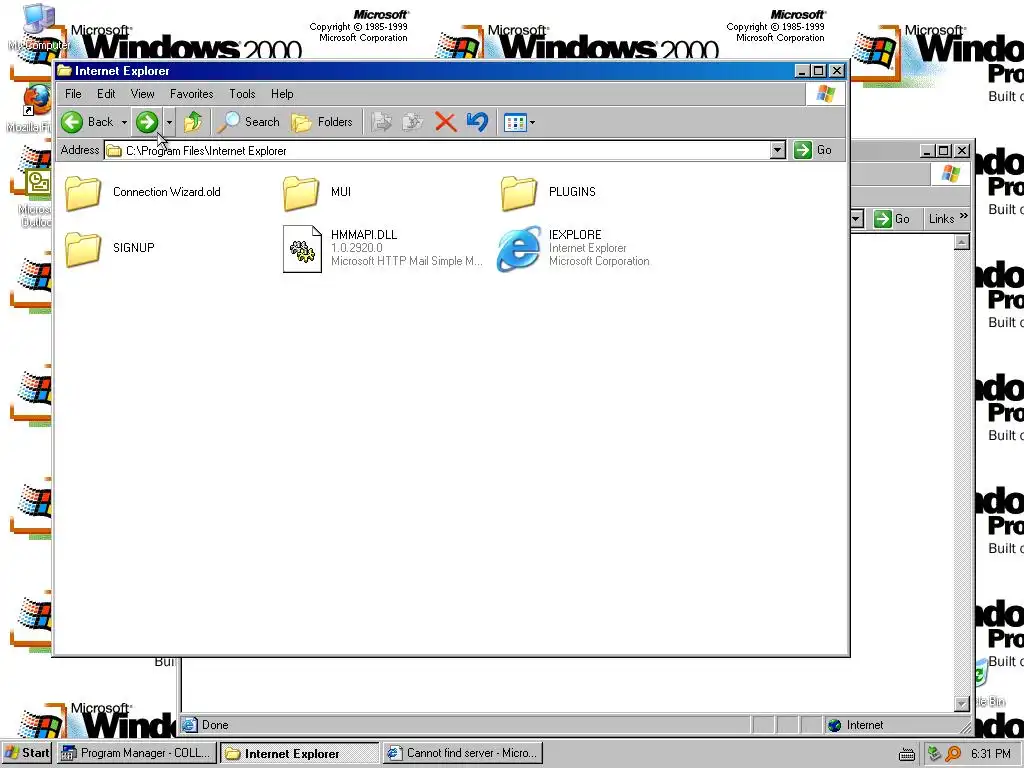Open the Help menu
1024x768 pixels.
282,94
